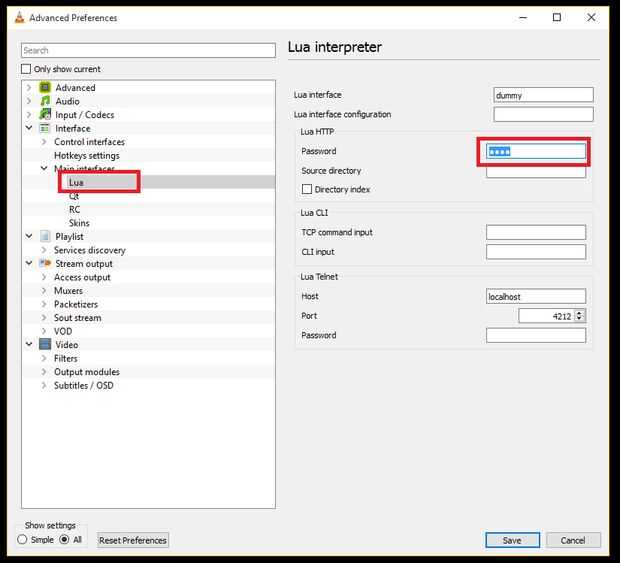Click the CLI input field

click(536, 251)
